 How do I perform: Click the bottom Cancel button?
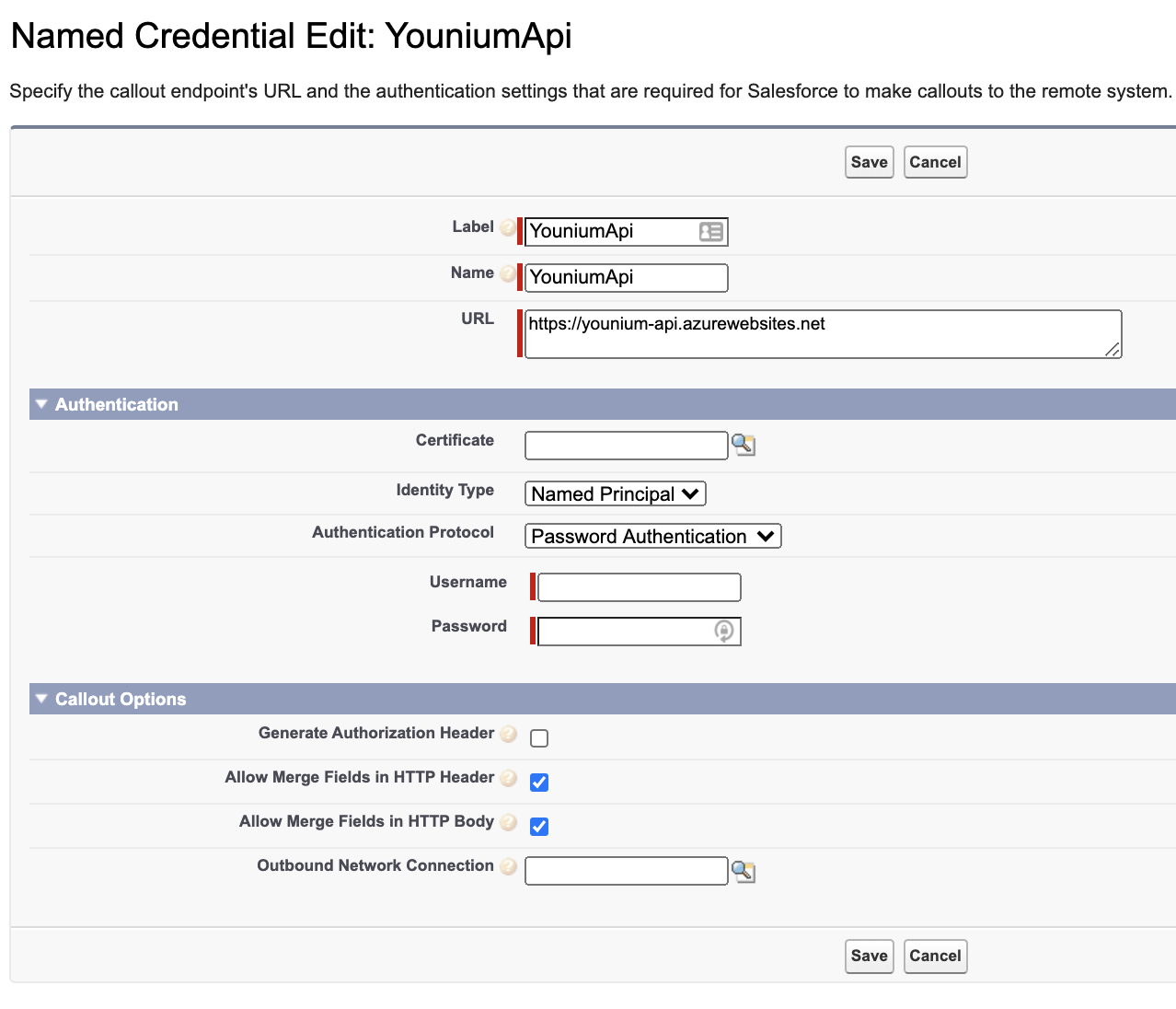tap(935, 956)
